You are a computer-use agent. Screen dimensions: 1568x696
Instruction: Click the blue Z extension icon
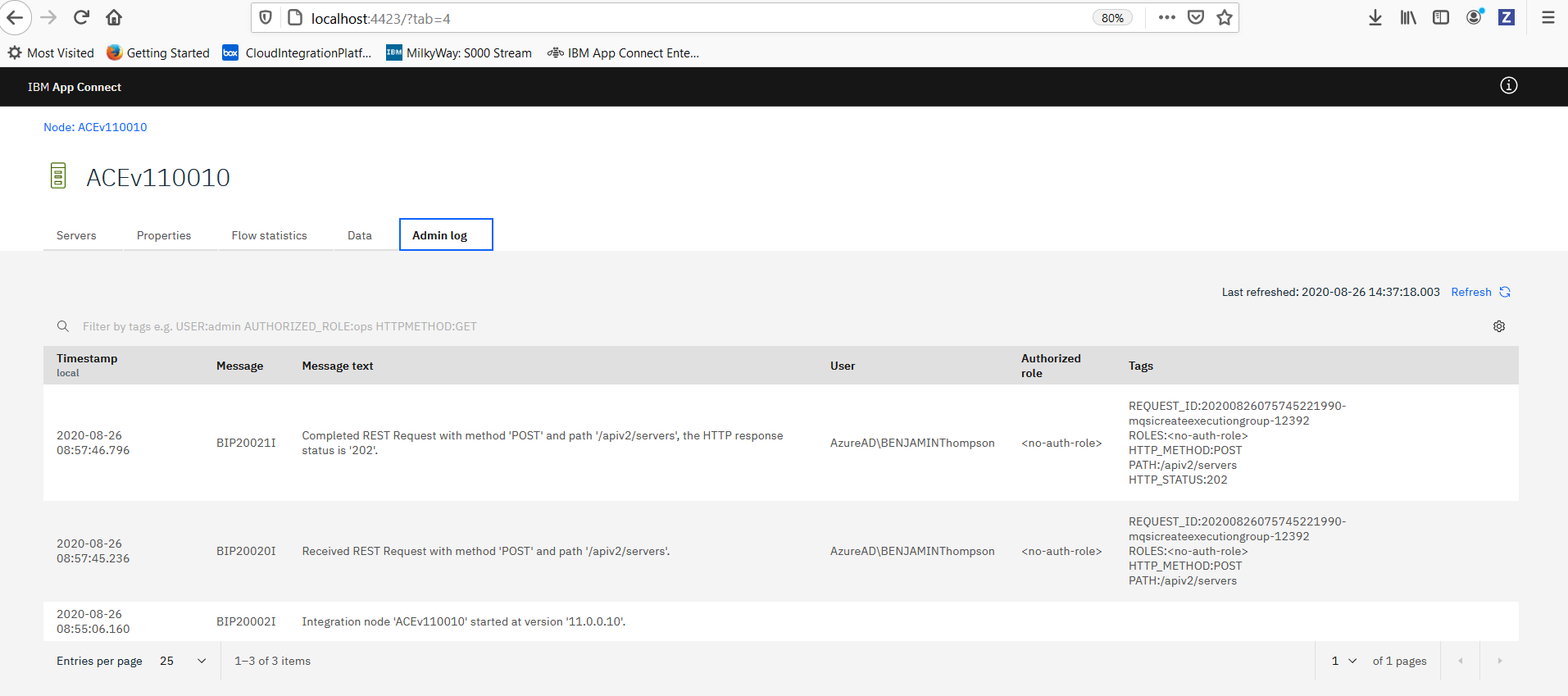pyautogui.click(x=1507, y=17)
